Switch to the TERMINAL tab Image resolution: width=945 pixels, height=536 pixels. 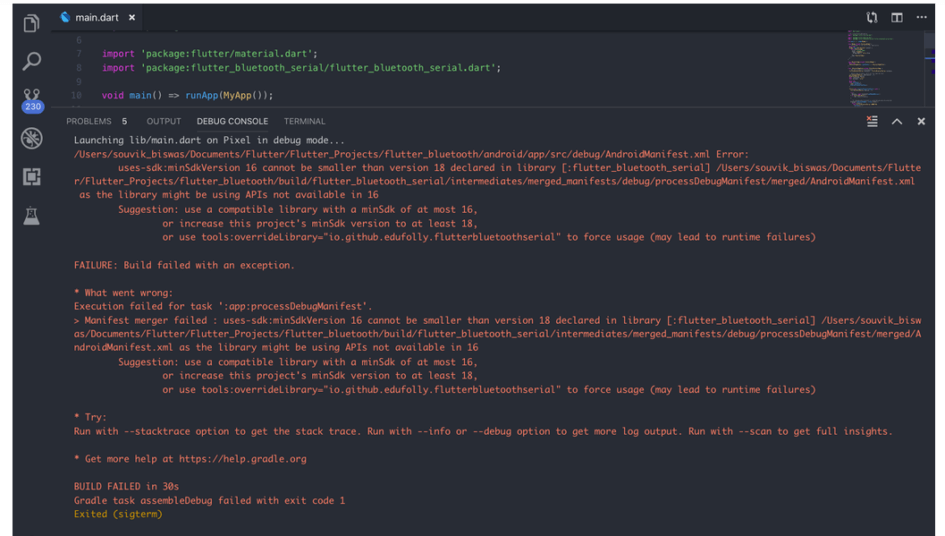coord(304,121)
